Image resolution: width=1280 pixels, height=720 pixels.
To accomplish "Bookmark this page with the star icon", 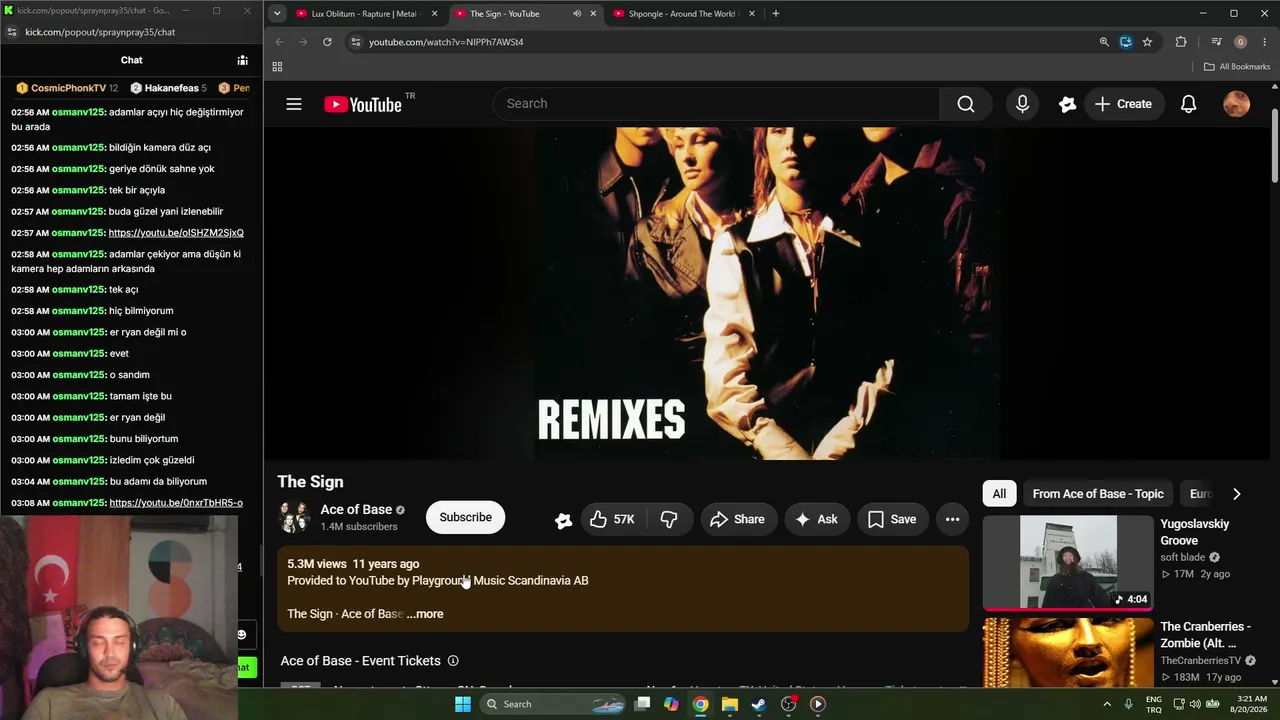I will pos(1147,42).
